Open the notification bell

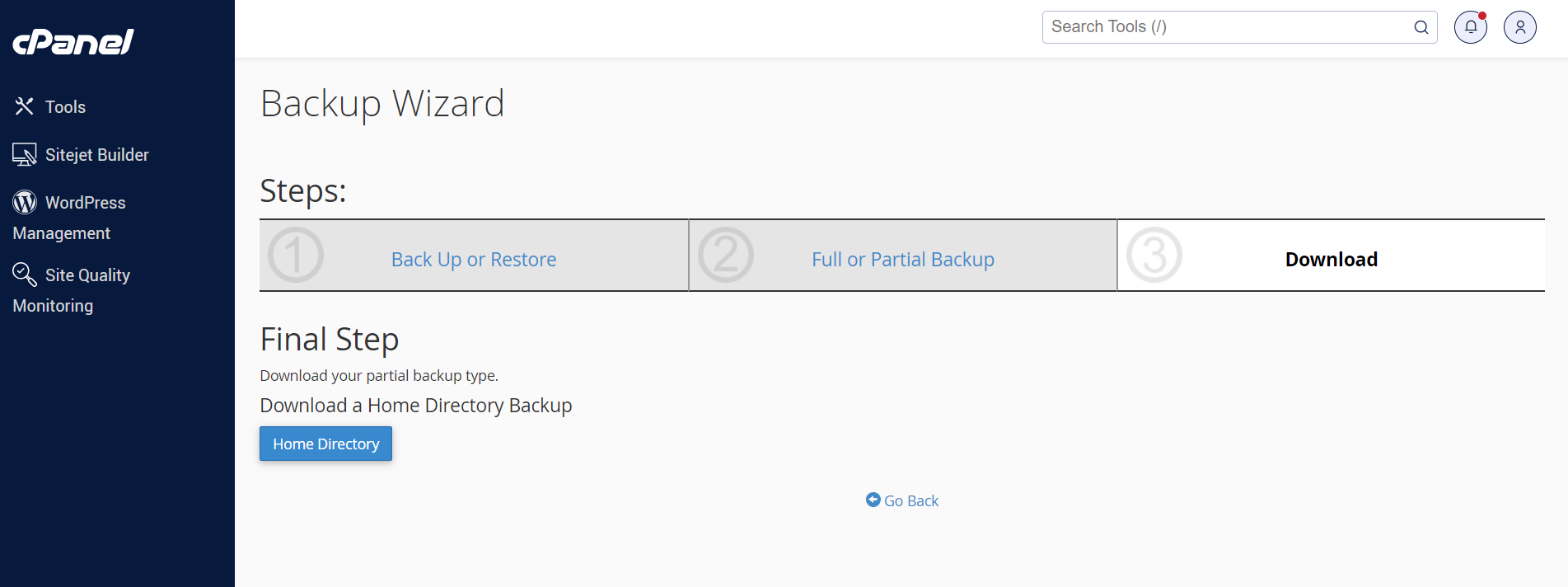pyautogui.click(x=1470, y=26)
